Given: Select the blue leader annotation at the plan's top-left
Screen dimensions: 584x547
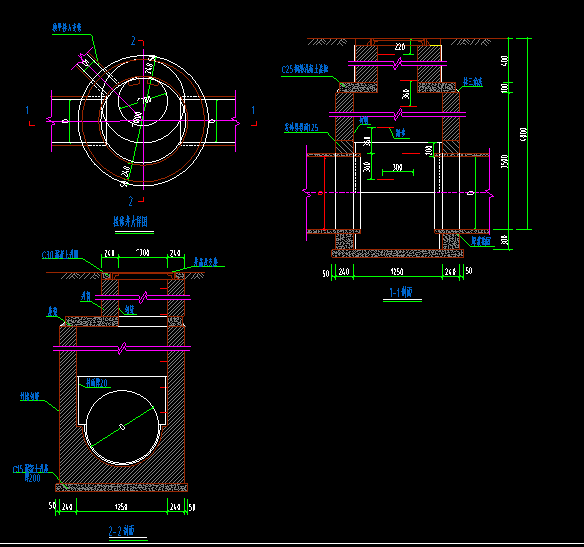Looking at the screenshot, I should click(67, 27).
